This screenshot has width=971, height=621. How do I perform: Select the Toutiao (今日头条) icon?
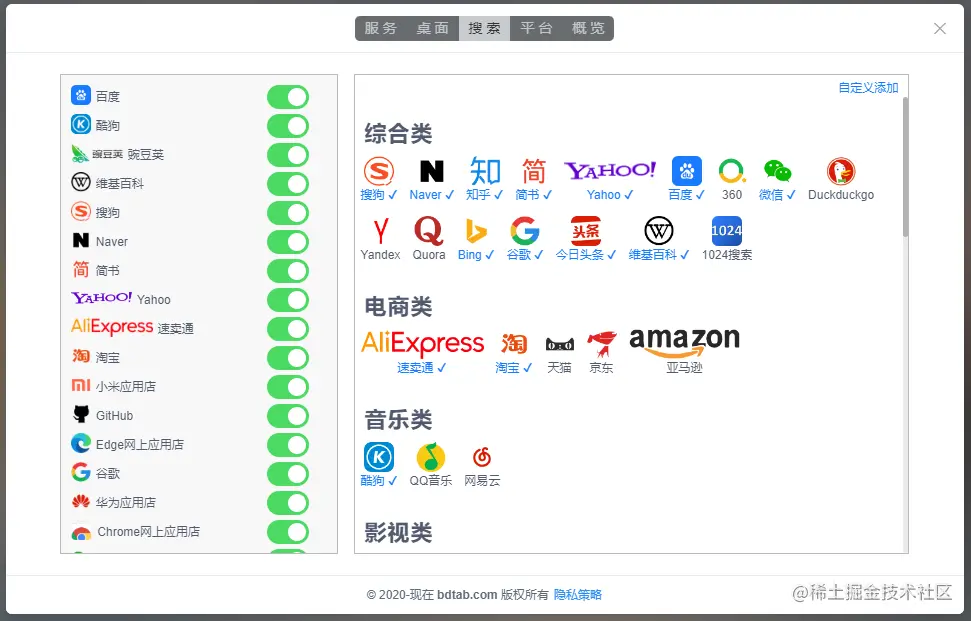(586, 231)
